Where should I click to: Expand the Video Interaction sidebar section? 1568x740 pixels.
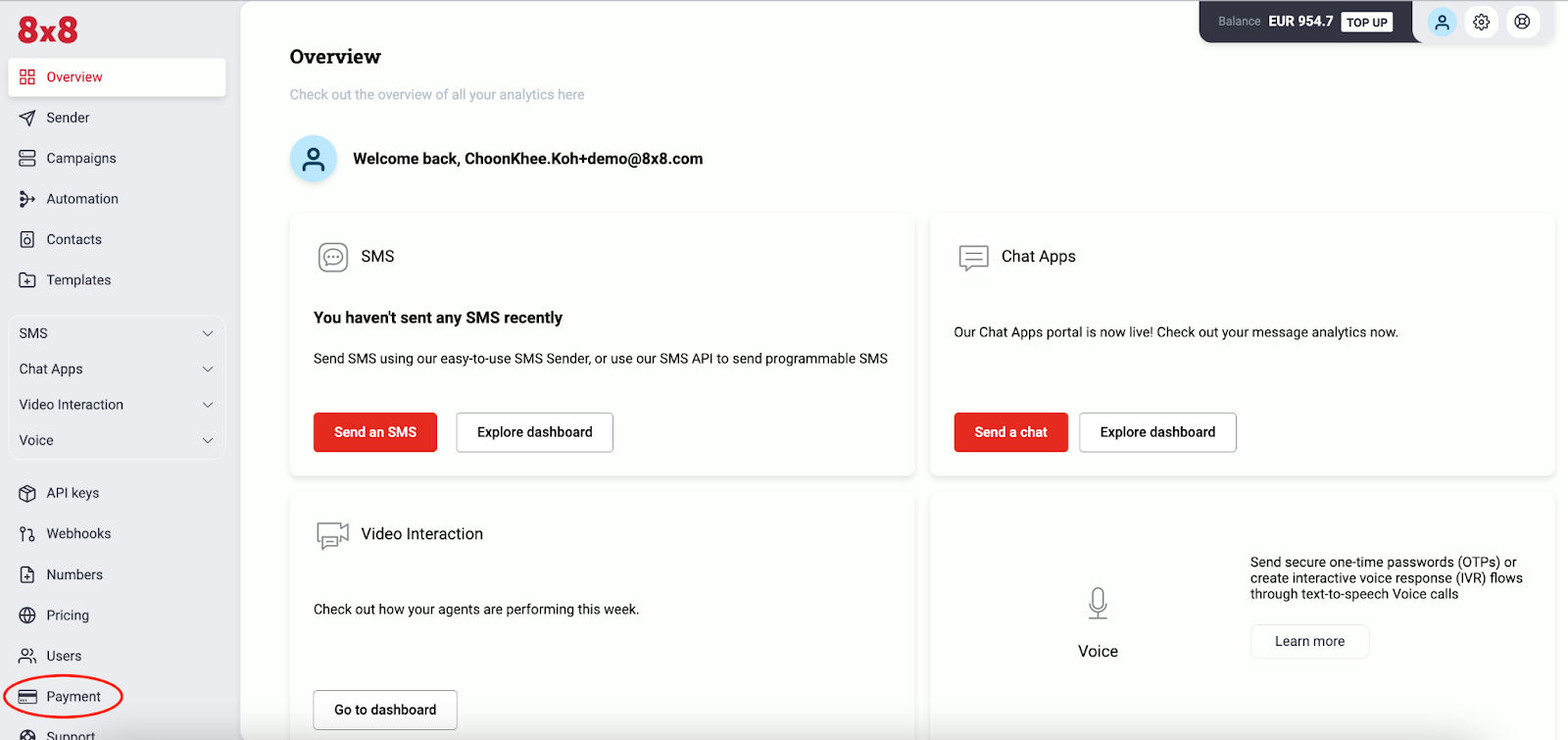pyautogui.click(x=117, y=405)
